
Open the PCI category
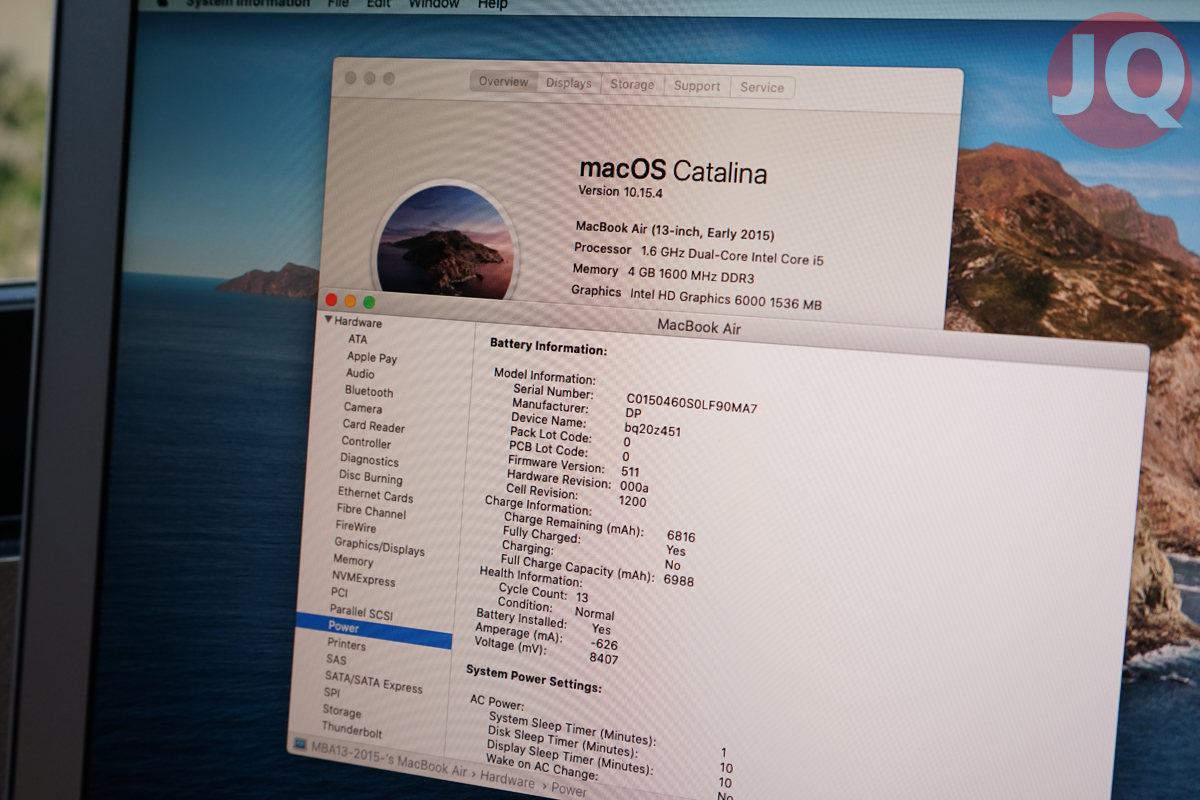click(x=339, y=593)
